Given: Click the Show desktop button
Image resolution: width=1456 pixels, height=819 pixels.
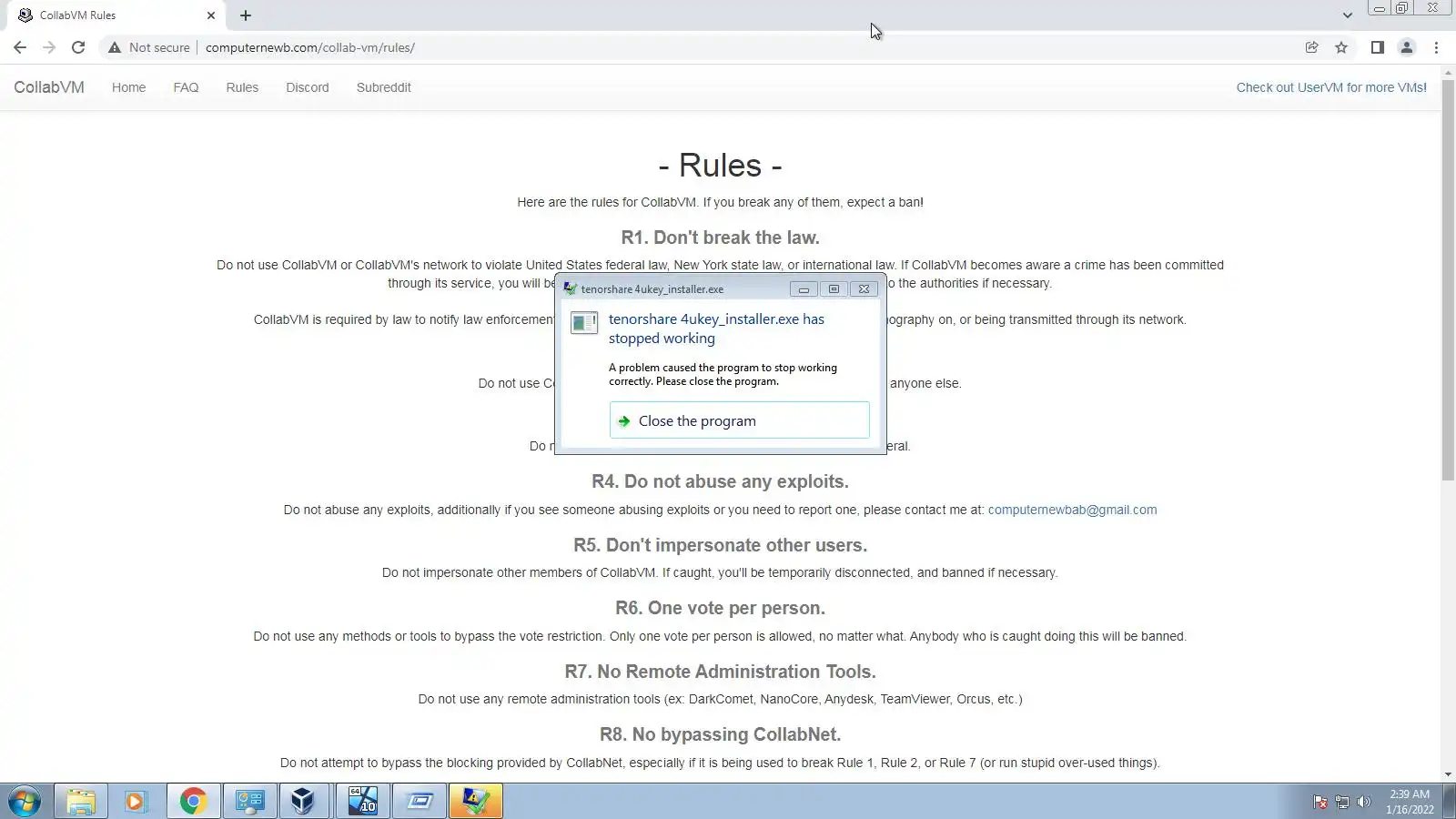Looking at the screenshot, I should (1450, 802).
